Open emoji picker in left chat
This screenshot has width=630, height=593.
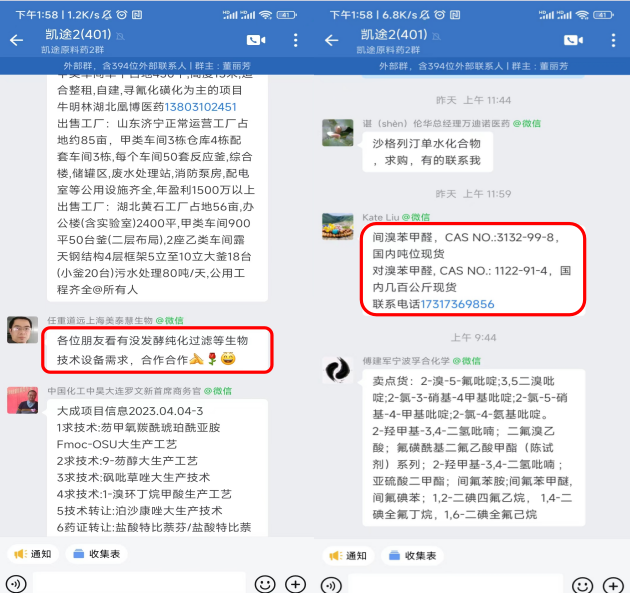point(265,584)
